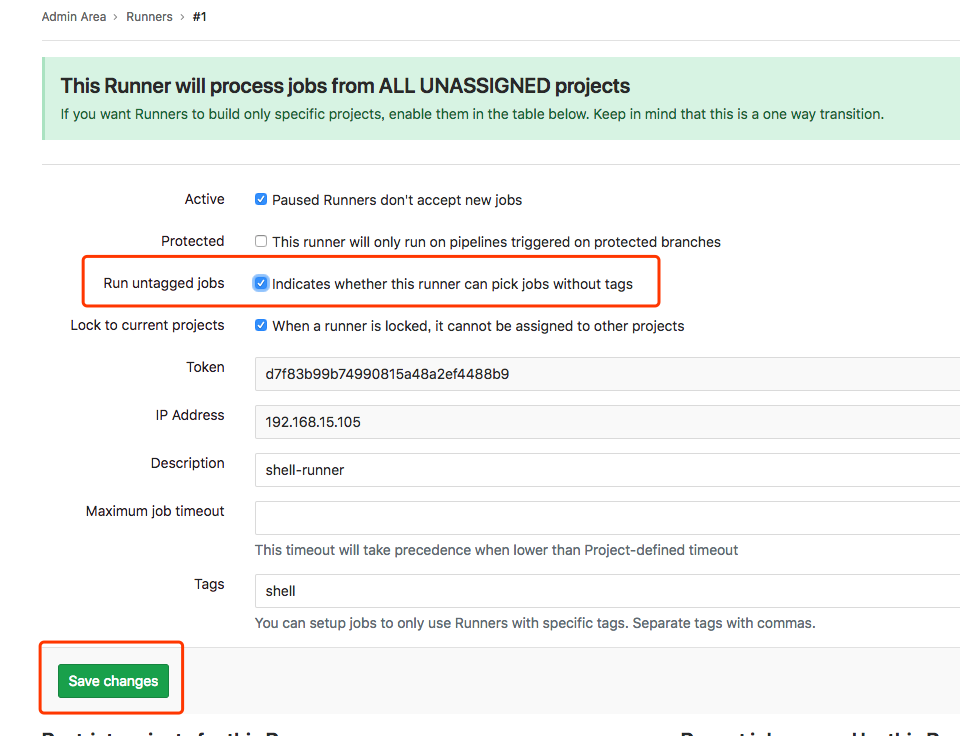
Task: Click the Maximum job timeout label
Action: pyautogui.click(x=155, y=511)
